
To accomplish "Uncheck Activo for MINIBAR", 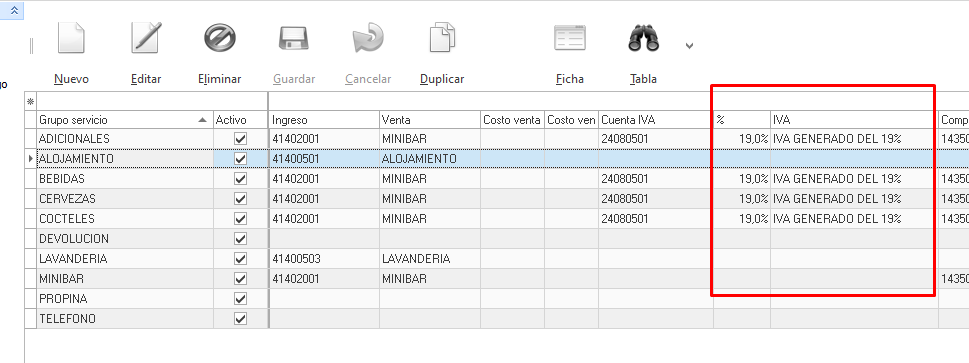I will click(240, 279).
